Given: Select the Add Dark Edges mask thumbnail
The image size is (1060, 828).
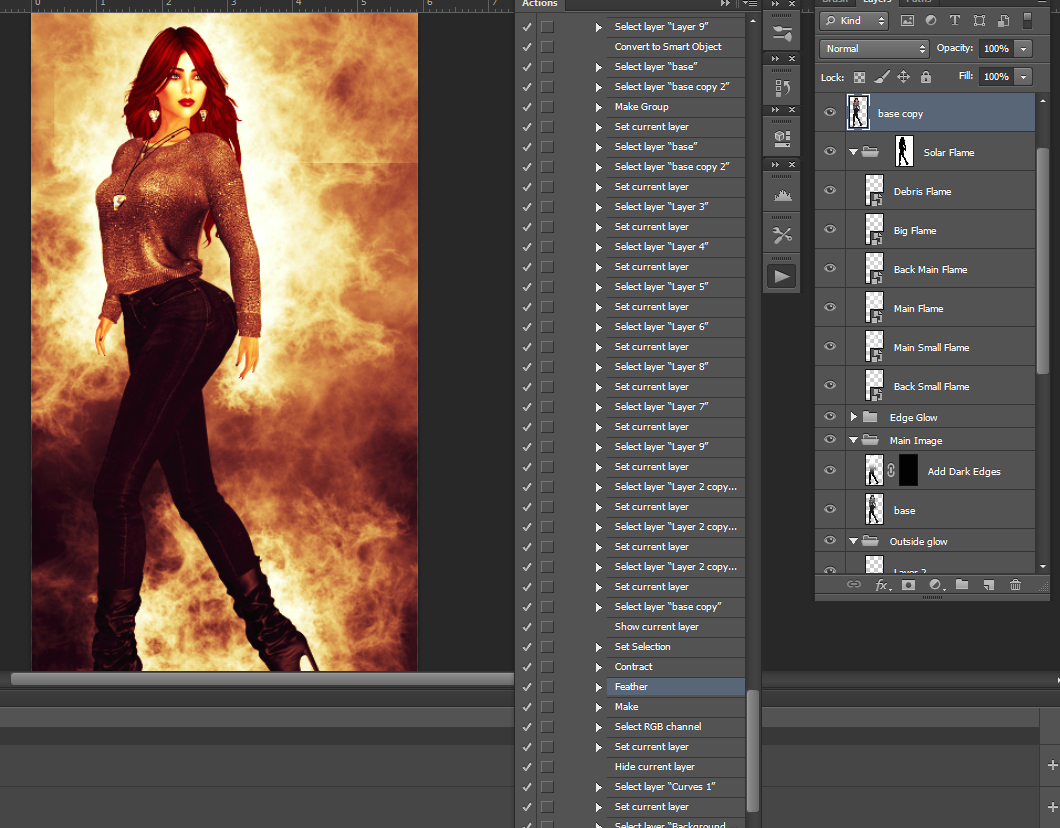Looking at the screenshot, I should 908,471.
